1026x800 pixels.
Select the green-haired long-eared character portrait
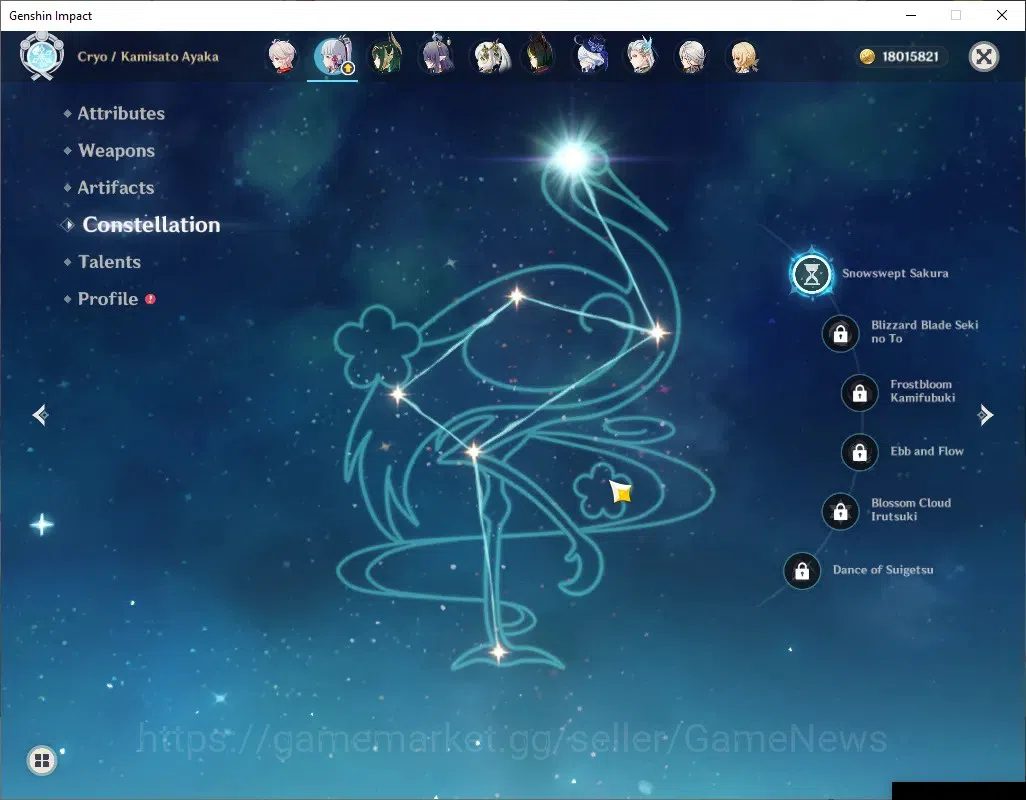pos(385,56)
